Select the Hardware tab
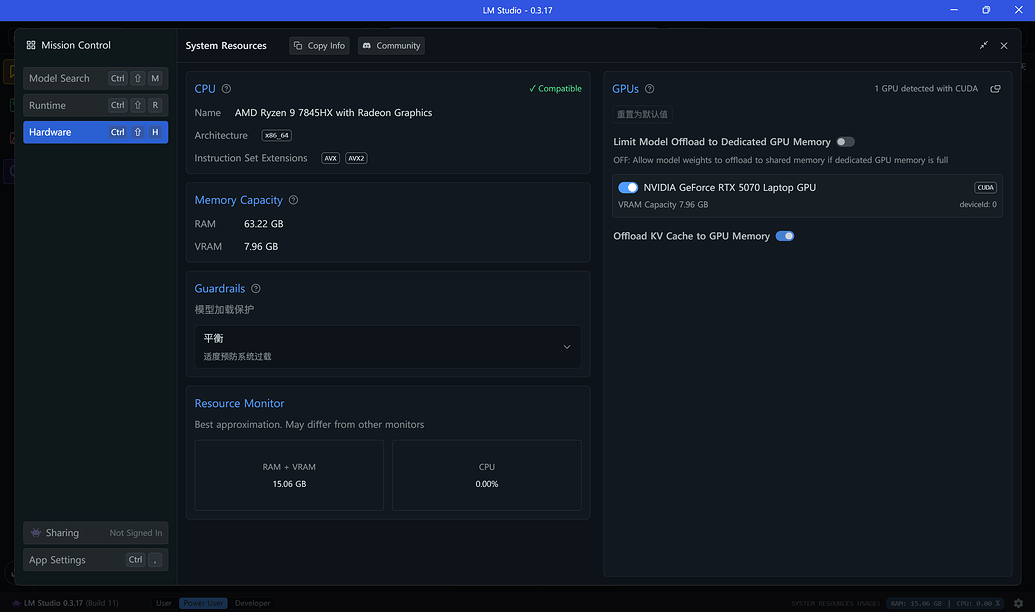Viewport: 1035px width, 612px height. 96,132
